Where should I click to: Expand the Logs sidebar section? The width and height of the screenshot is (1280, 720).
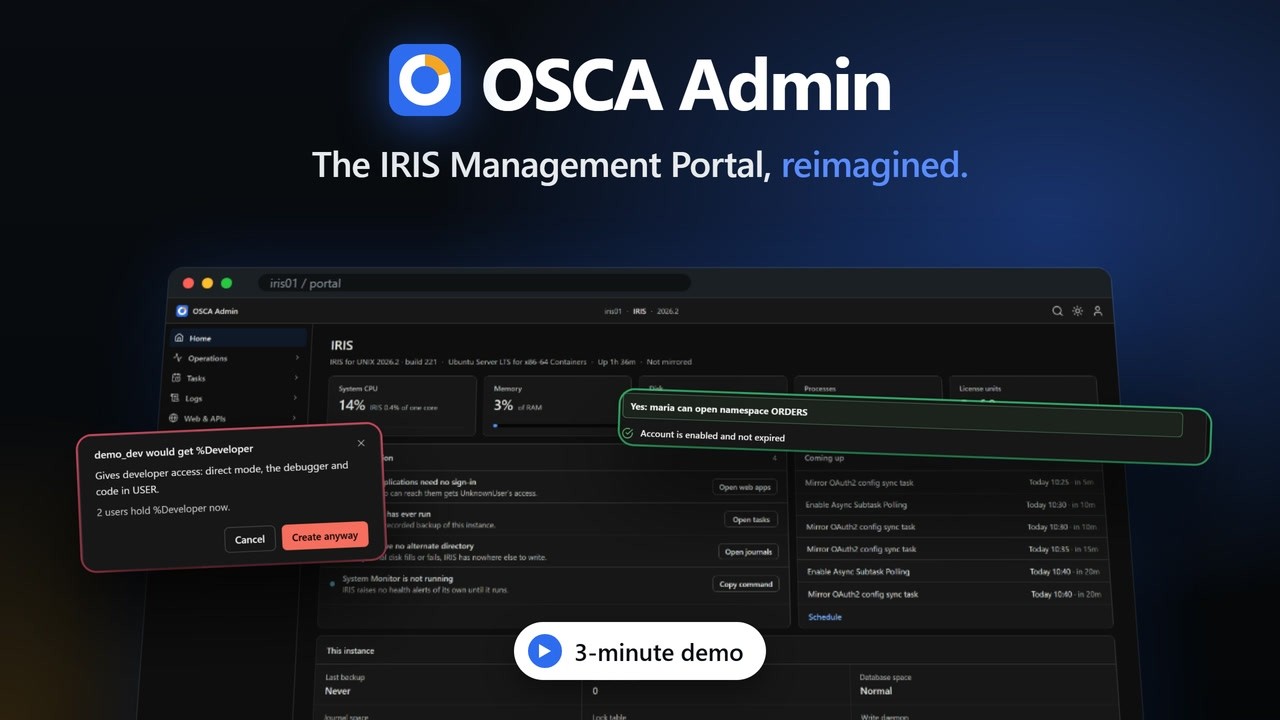point(295,398)
